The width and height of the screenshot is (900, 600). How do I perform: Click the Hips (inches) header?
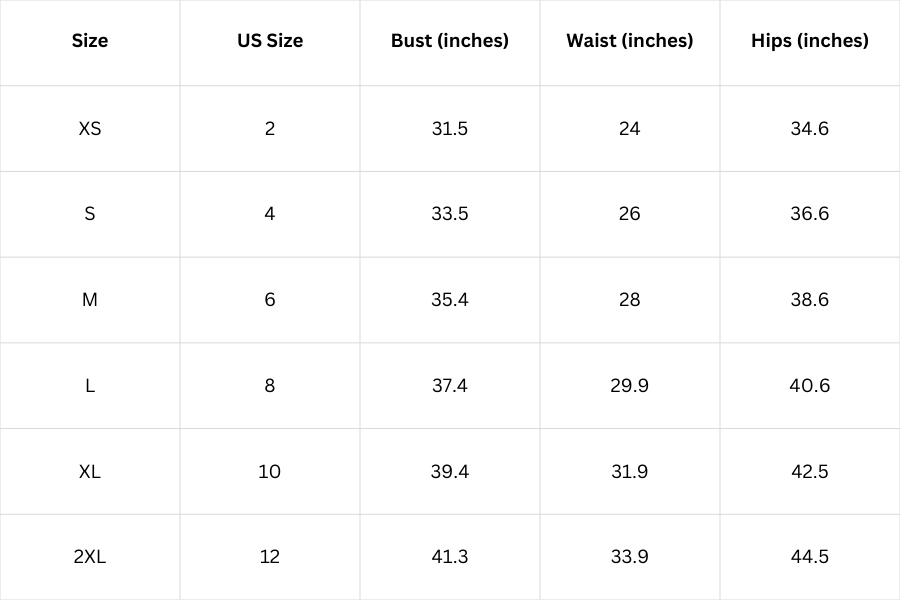click(810, 41)
